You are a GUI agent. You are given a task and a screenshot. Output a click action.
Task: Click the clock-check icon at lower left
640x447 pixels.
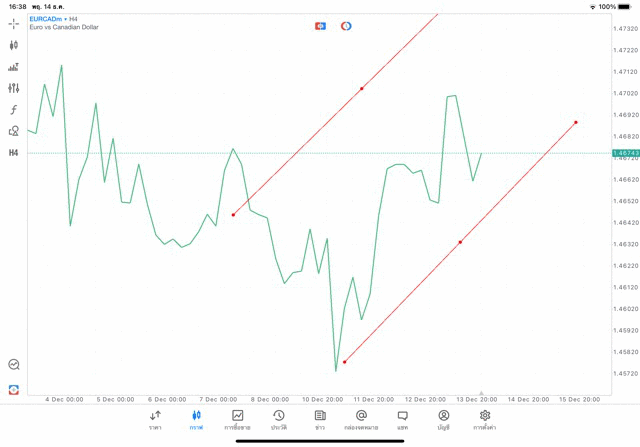[x=14, y=365]
